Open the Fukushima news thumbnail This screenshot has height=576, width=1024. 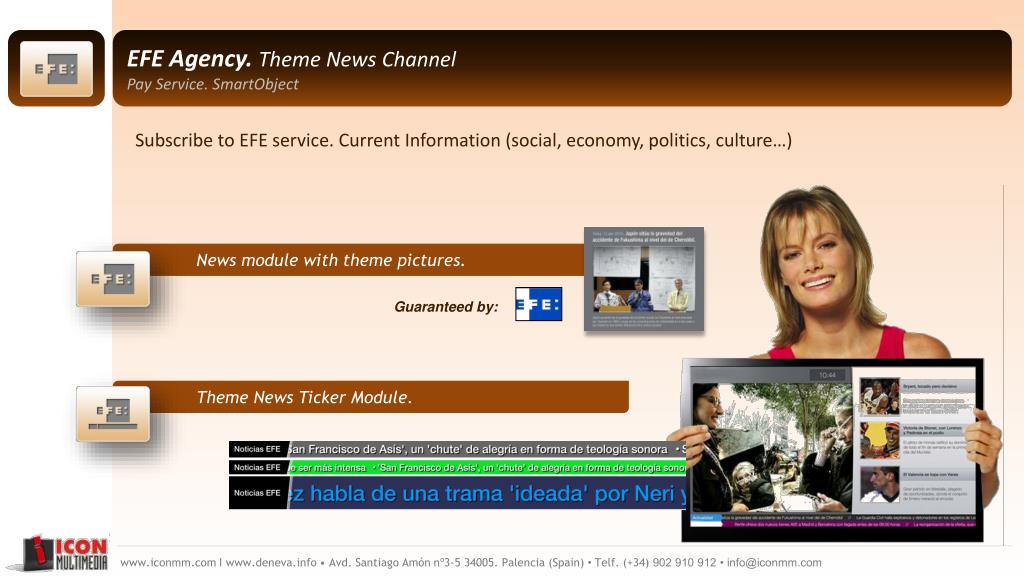click(x=644, y=279)
